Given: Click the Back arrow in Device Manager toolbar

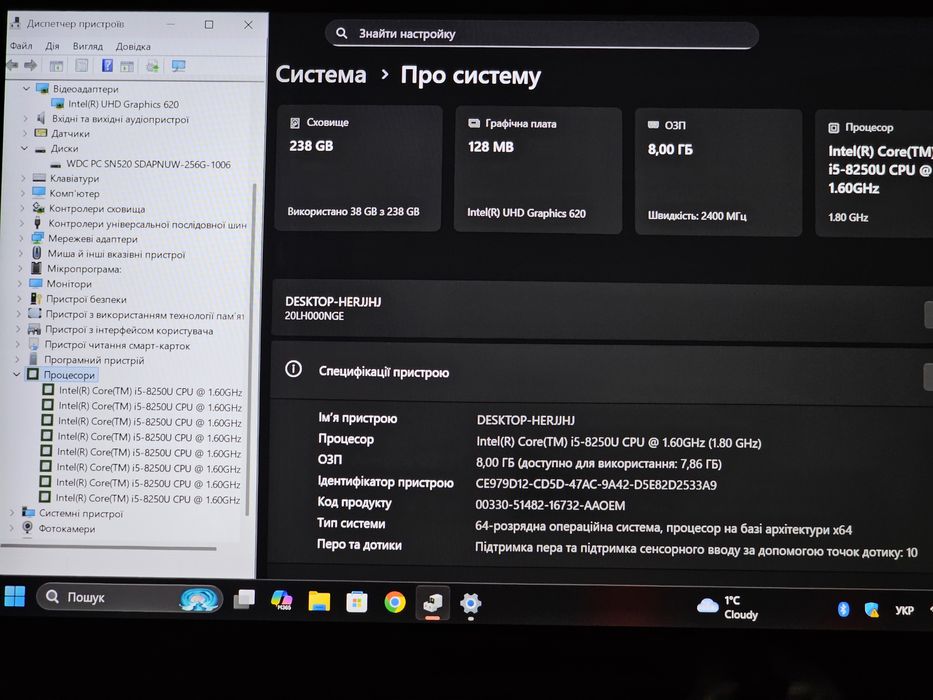Looking at the screenshot, I should coord(12,65).
